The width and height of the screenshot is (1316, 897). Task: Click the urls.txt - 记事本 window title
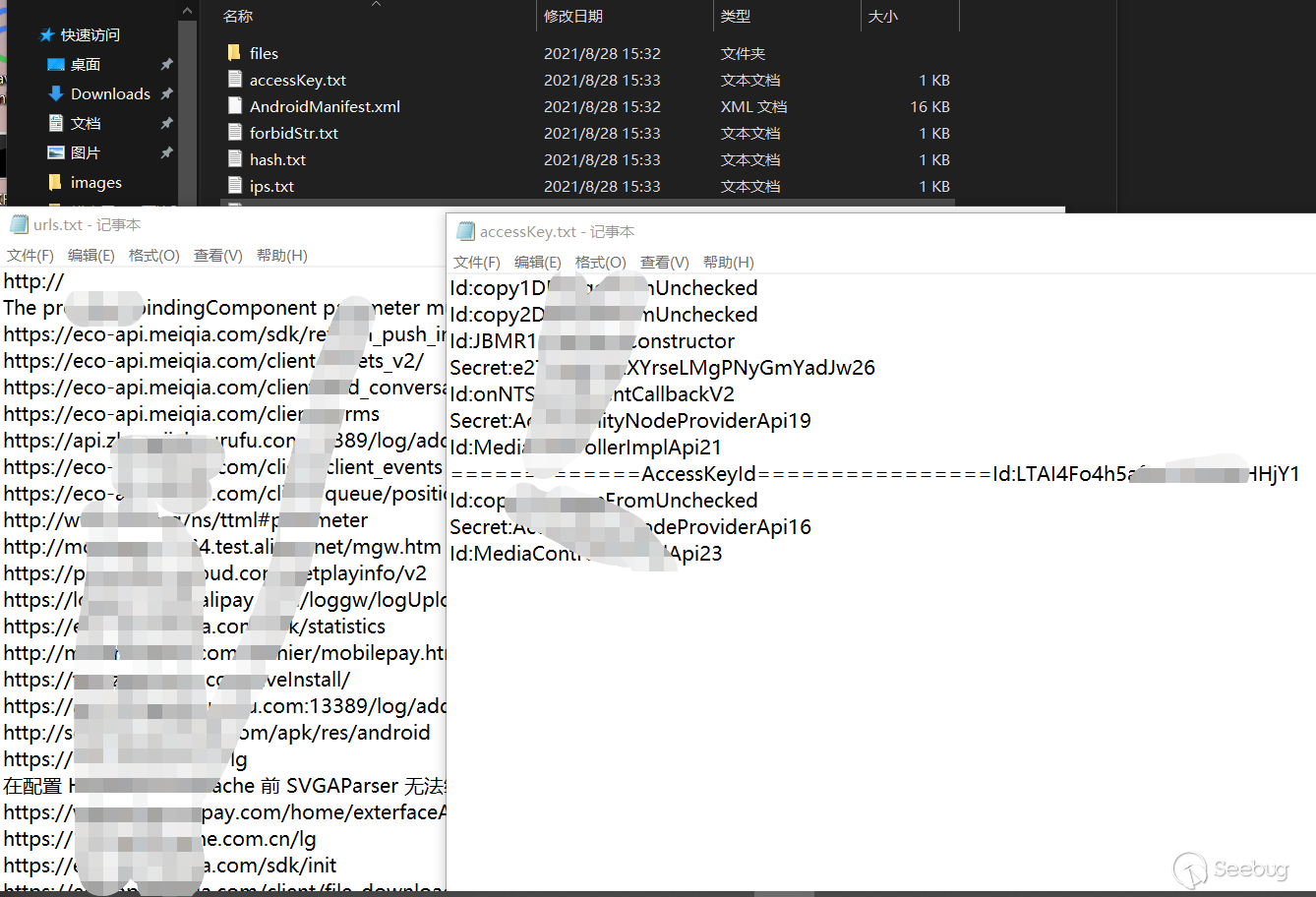point(87,225)
